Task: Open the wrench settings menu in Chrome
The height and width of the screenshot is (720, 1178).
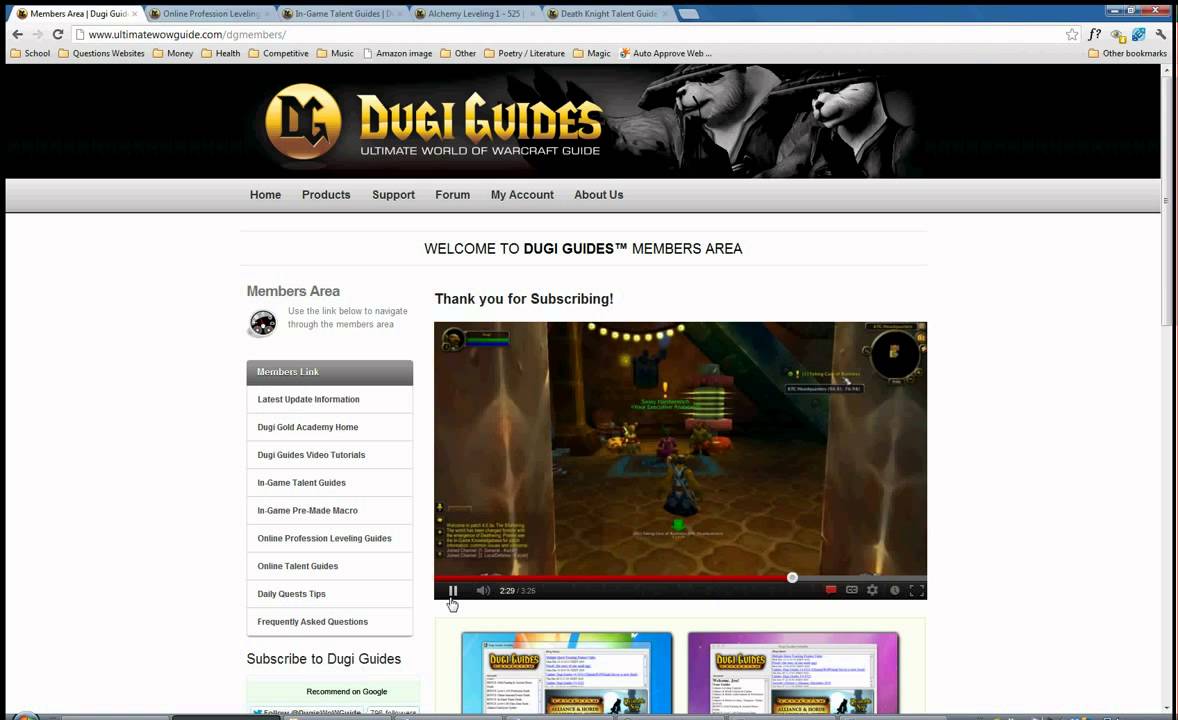Action: 1161,35
